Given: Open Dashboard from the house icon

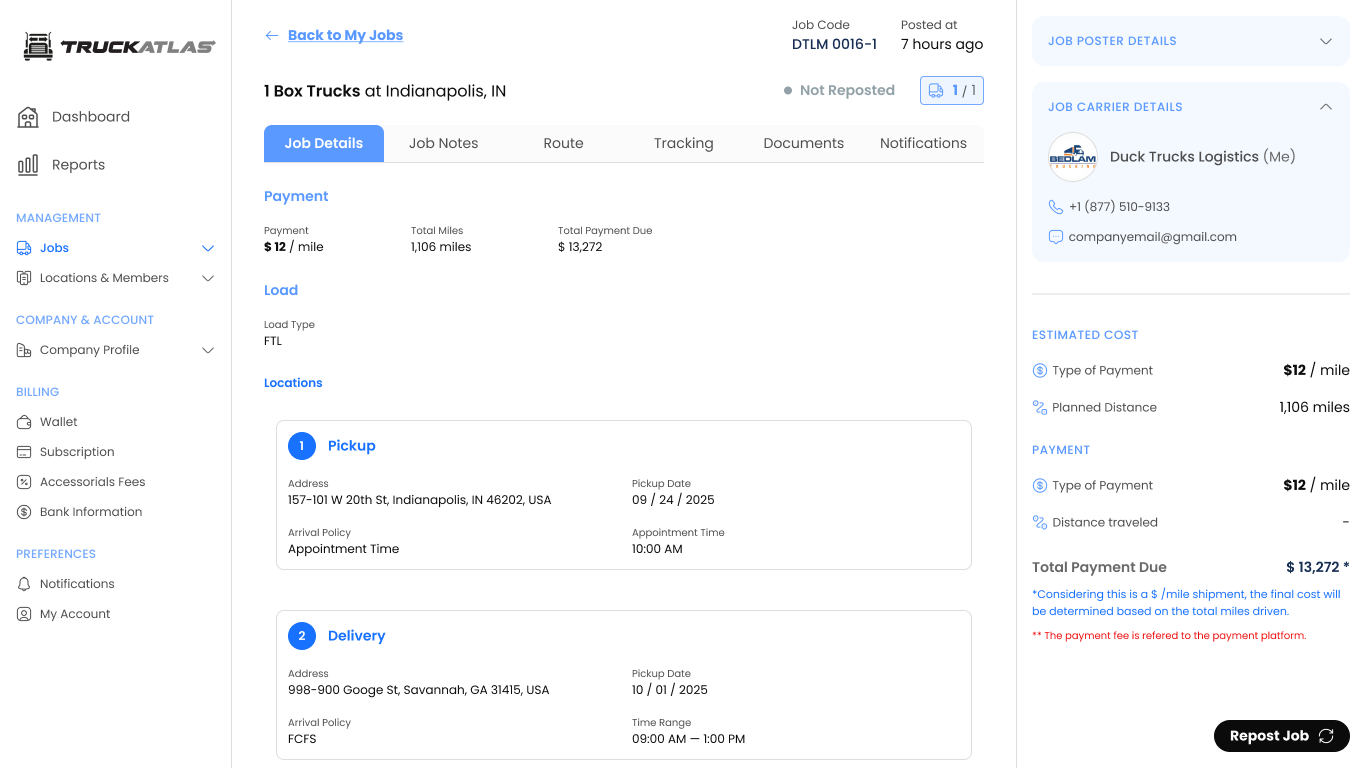Looking at the screenshot, I should coord(28,117).
